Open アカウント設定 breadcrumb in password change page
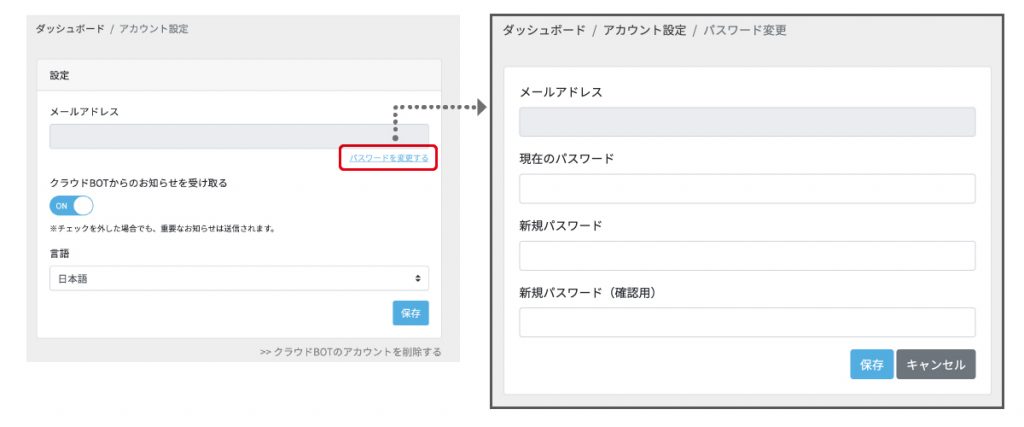Image resolution: width=1024 pixels, height=427 pixels. 644,31
